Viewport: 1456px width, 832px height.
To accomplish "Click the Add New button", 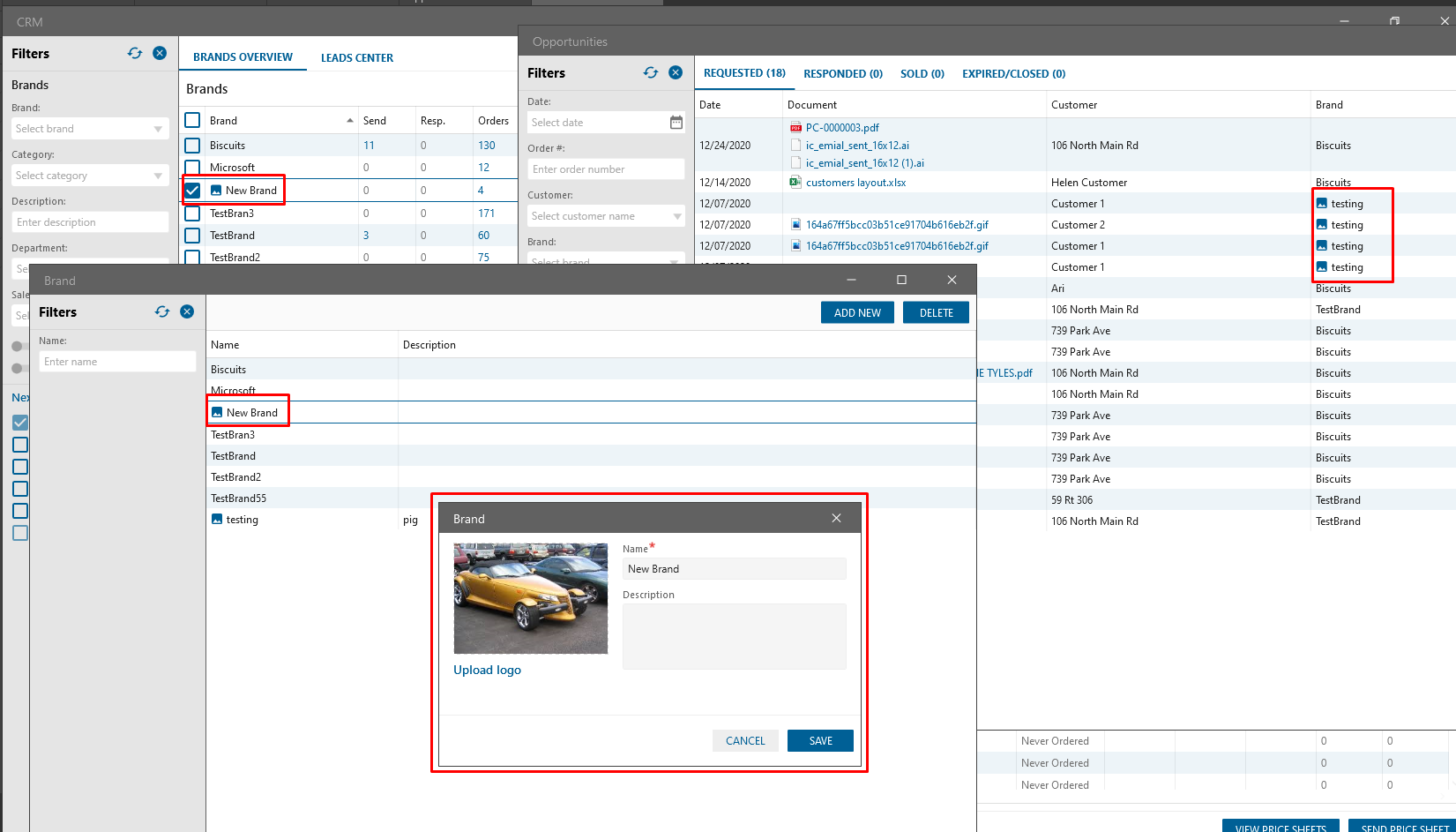I will click(857, 313).
